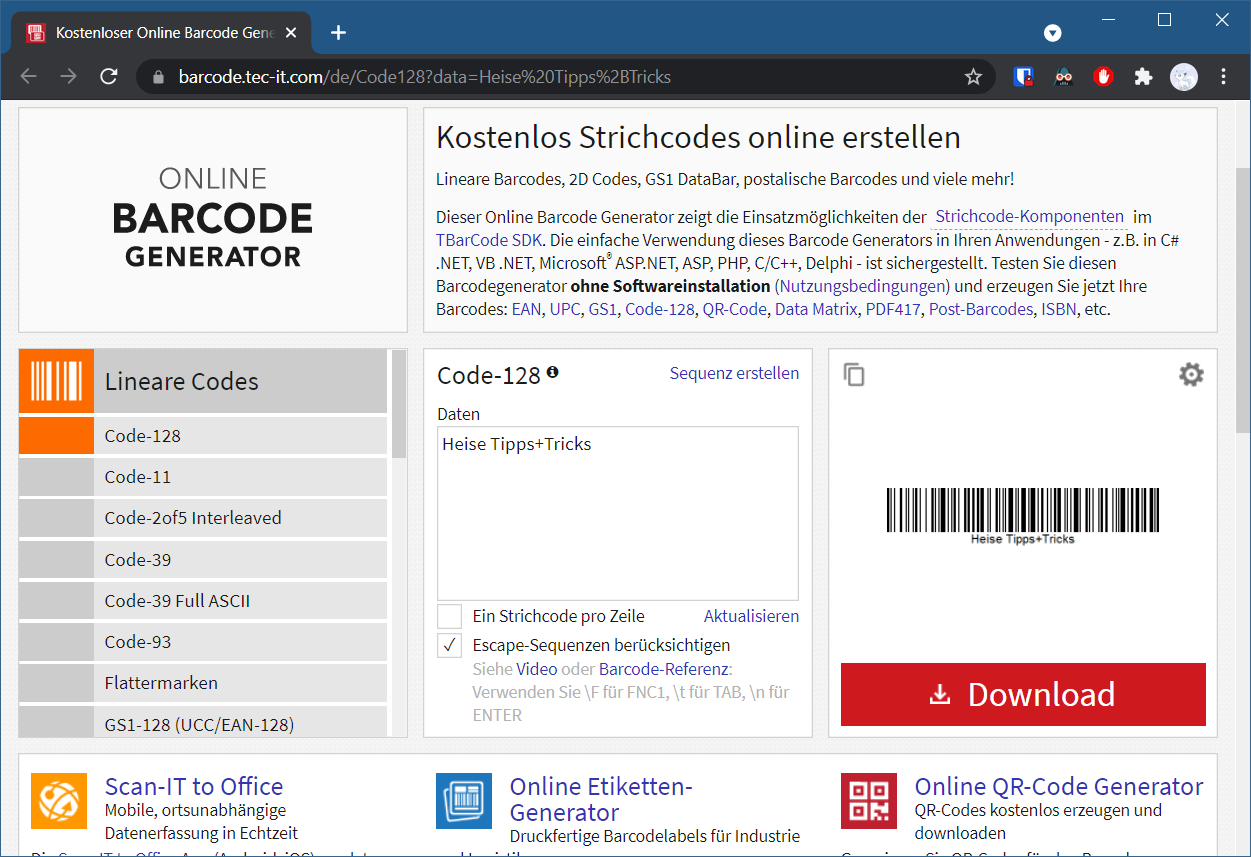The width and height of the screenshot is (1251, 857).
Task: Select Code-39 in the barcode list
Action: pyautogui.click(x=203, y=560)
